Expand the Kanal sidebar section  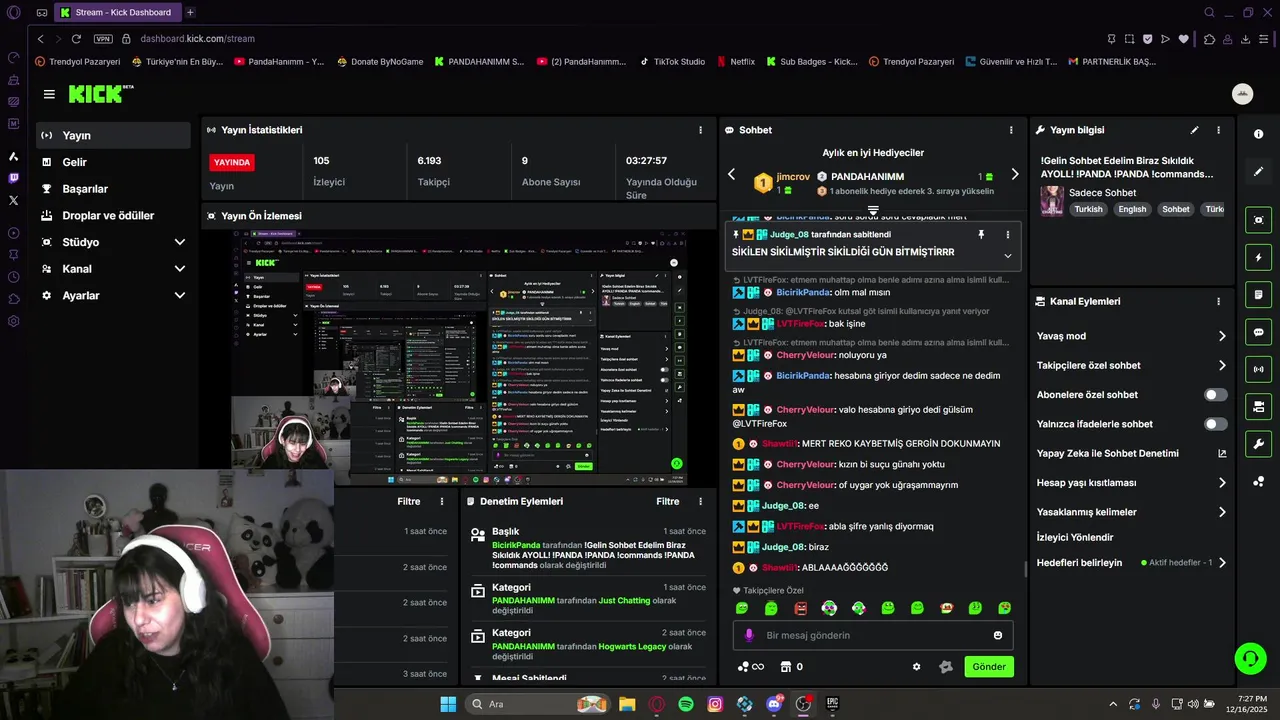[x=180, y=269]
